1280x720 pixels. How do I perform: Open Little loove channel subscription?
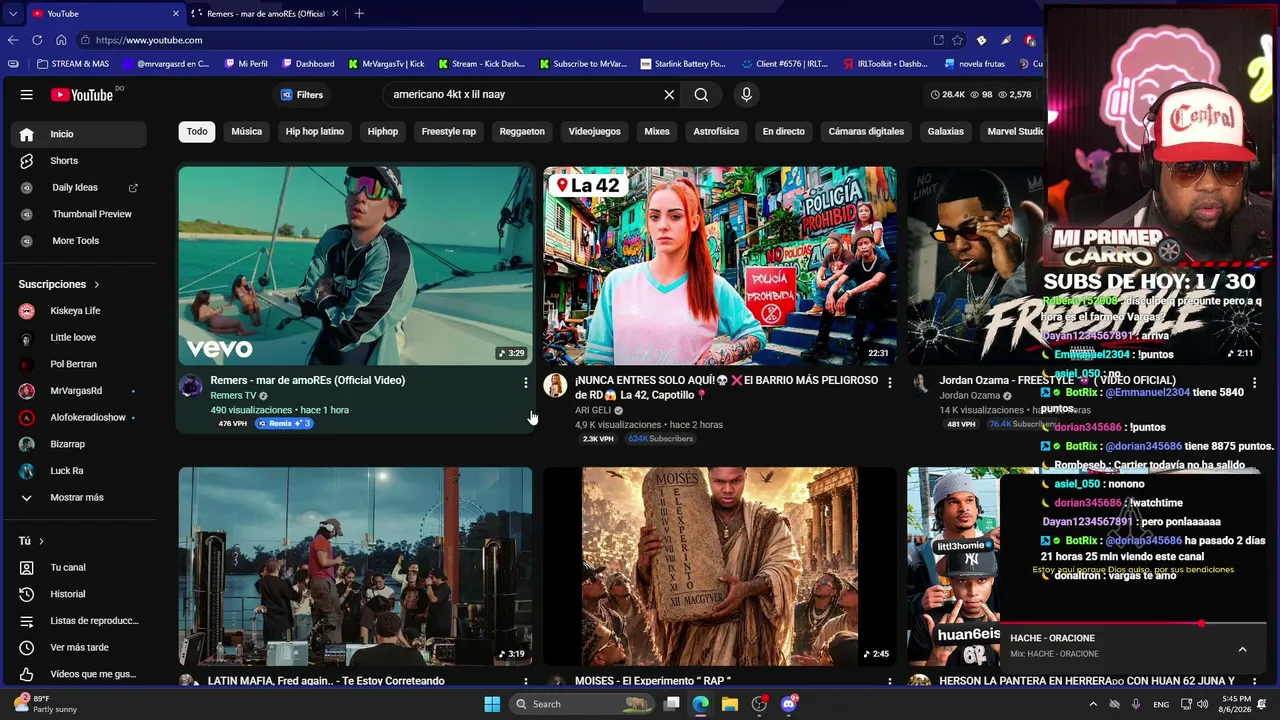78,338
